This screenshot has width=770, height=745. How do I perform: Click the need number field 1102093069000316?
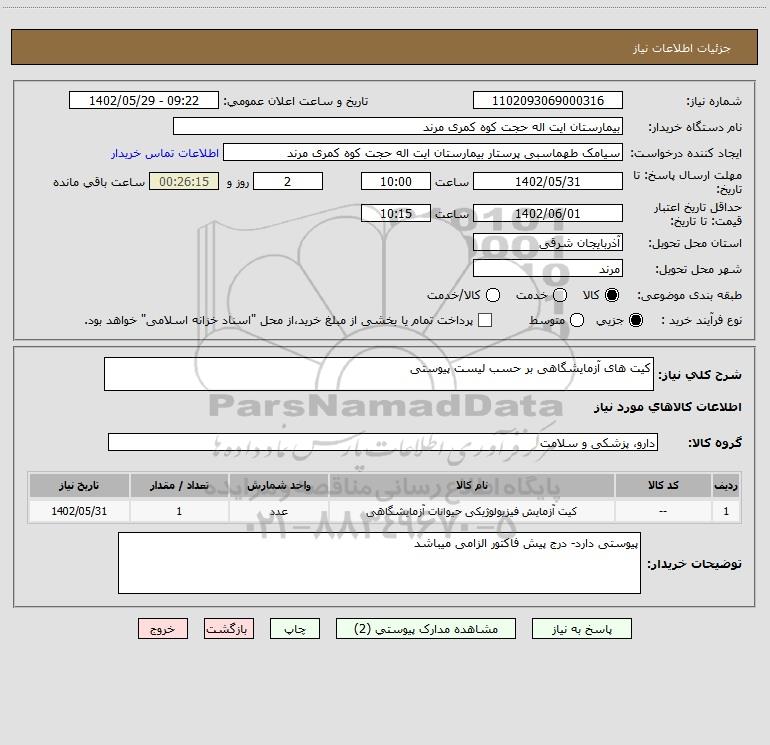tap(548, 100)
